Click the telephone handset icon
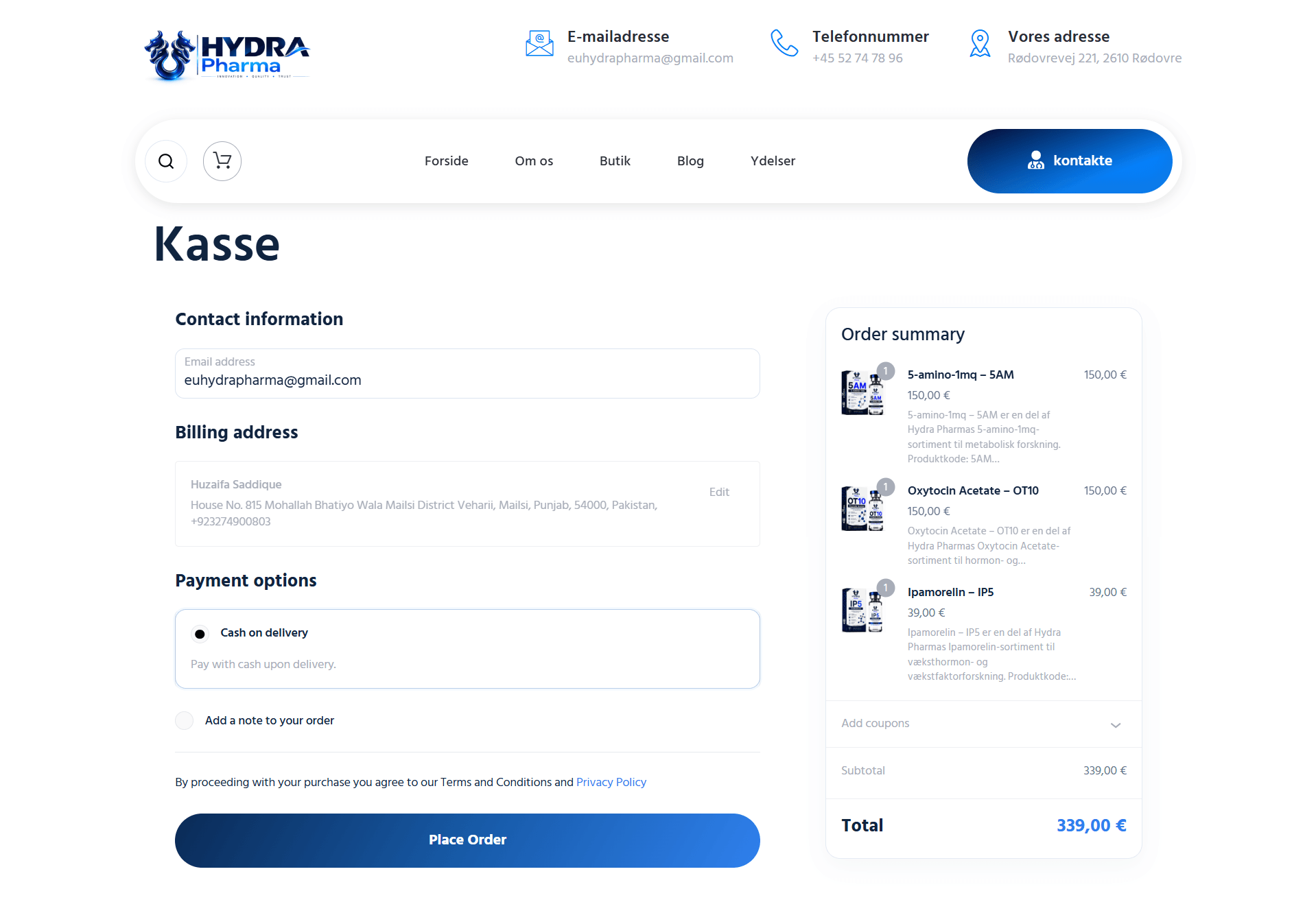Screen dimensions: 1316x913 click(x=784, y=43)
